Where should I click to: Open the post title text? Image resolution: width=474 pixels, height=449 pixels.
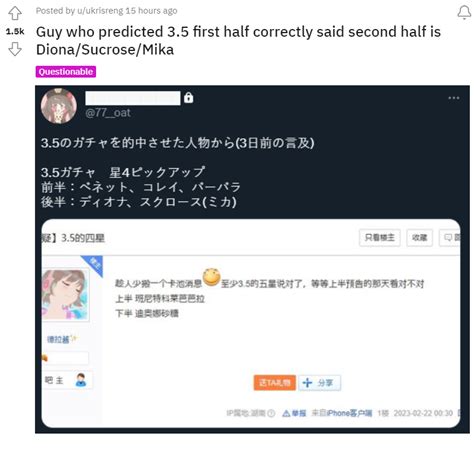point(238,41)
